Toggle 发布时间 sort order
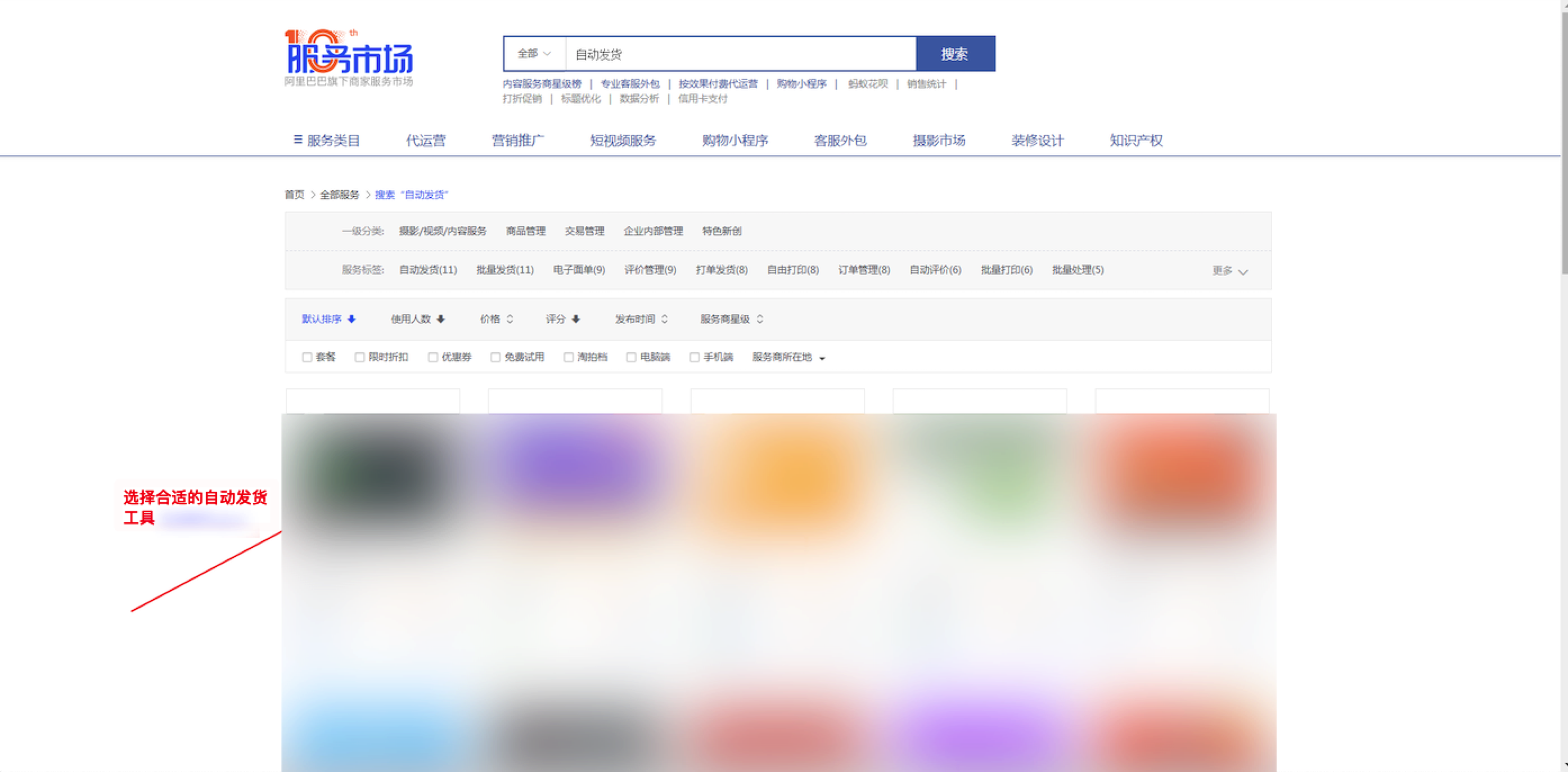The image size is (1568, 772). click(x=665, y=319)
